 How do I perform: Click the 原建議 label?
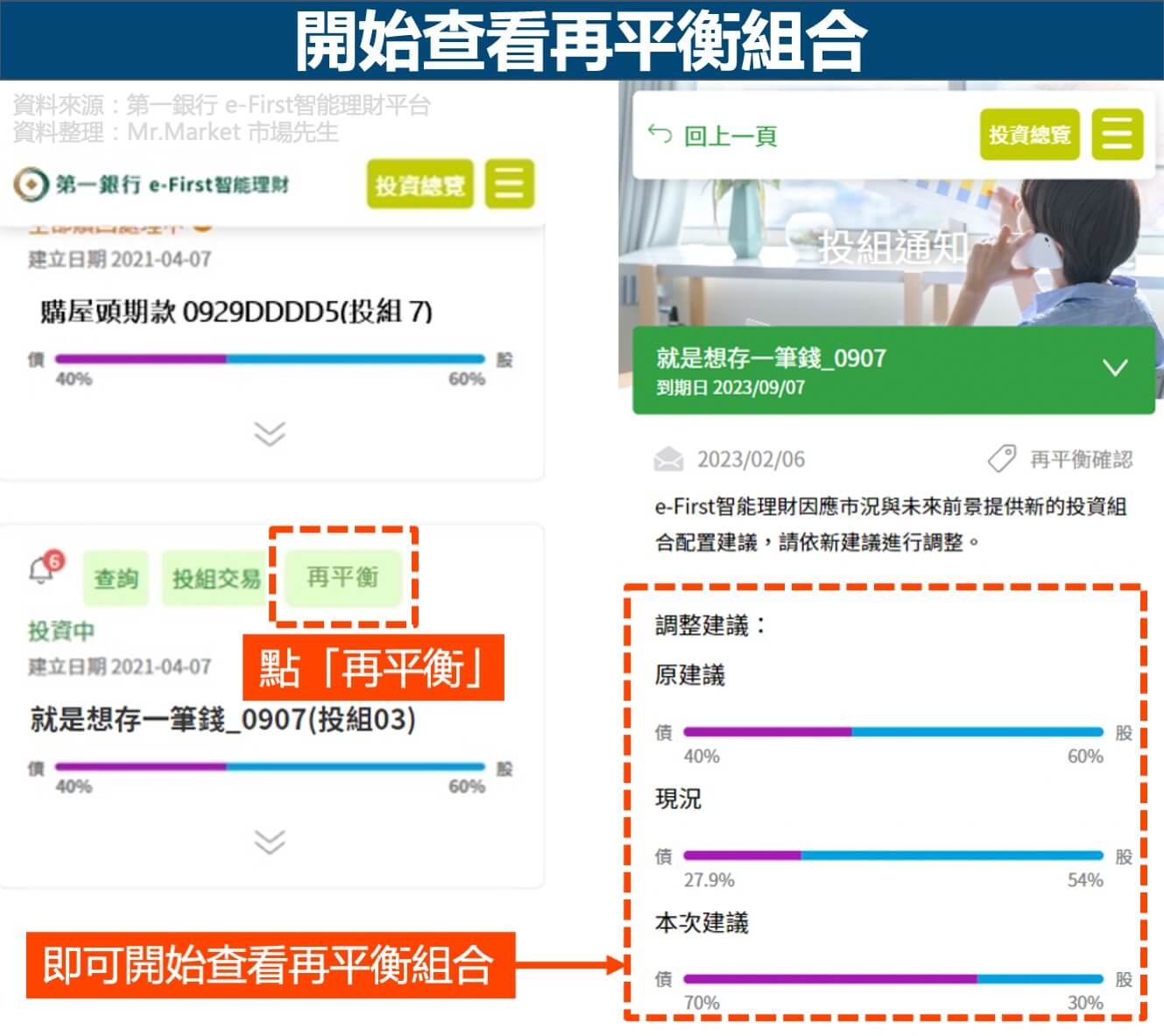(690, 675)
